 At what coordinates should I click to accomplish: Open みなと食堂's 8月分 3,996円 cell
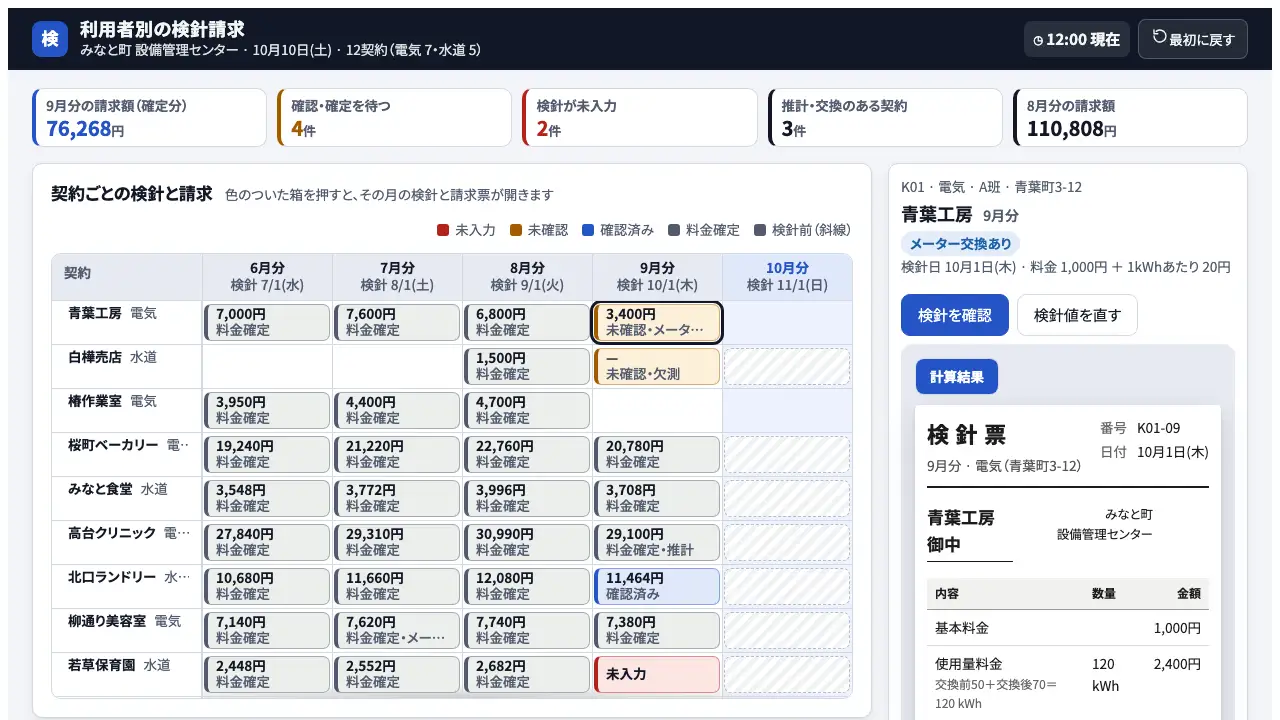tap(527, 498)
